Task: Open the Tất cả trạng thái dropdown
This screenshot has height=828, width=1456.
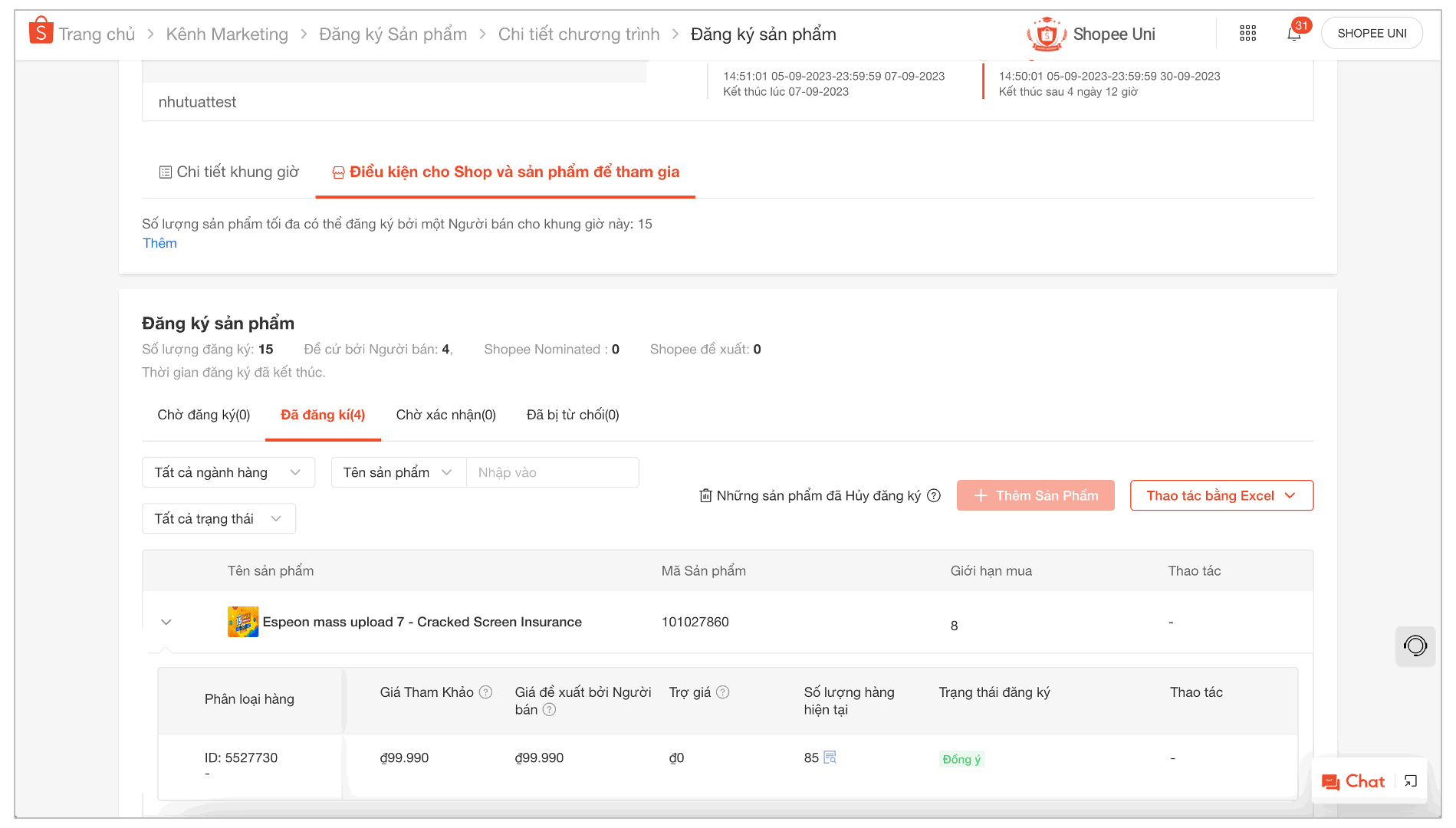Action: click(219, 518)
